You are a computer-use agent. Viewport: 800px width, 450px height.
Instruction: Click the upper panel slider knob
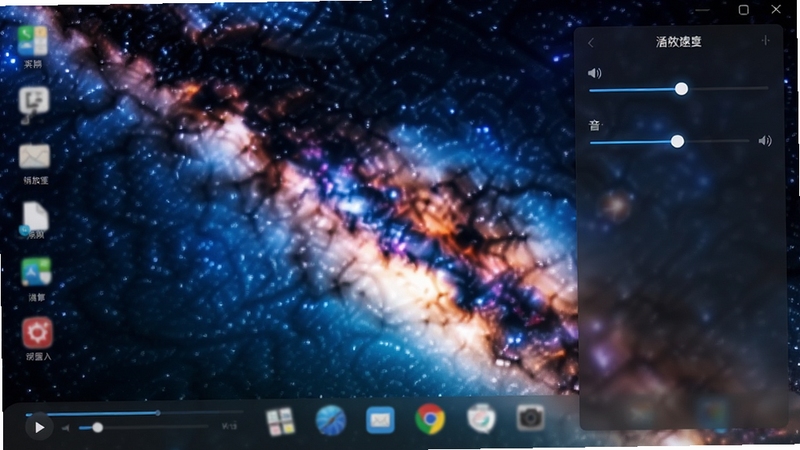click(x=681, y=89)
